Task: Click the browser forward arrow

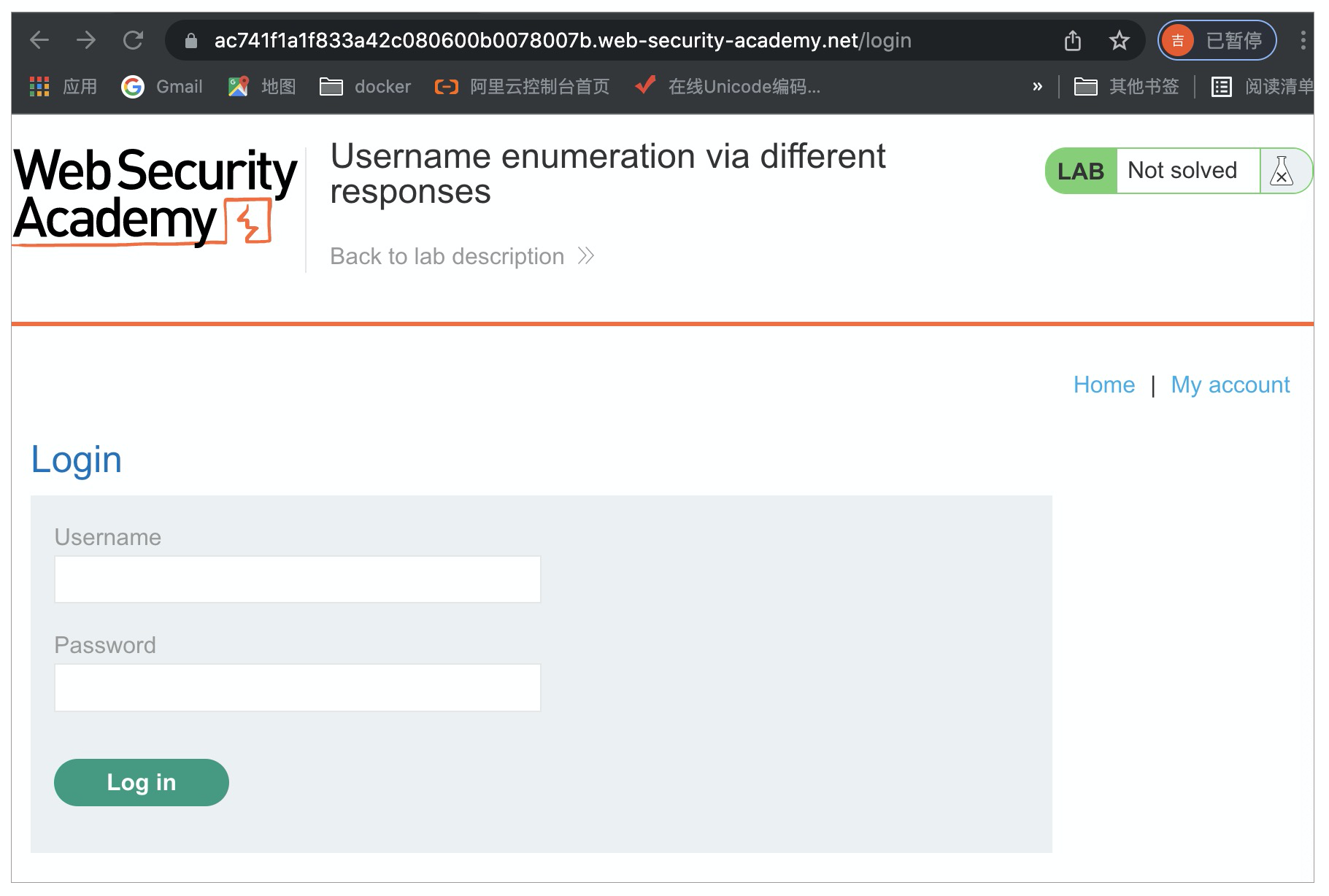Action: pos(86,40)
